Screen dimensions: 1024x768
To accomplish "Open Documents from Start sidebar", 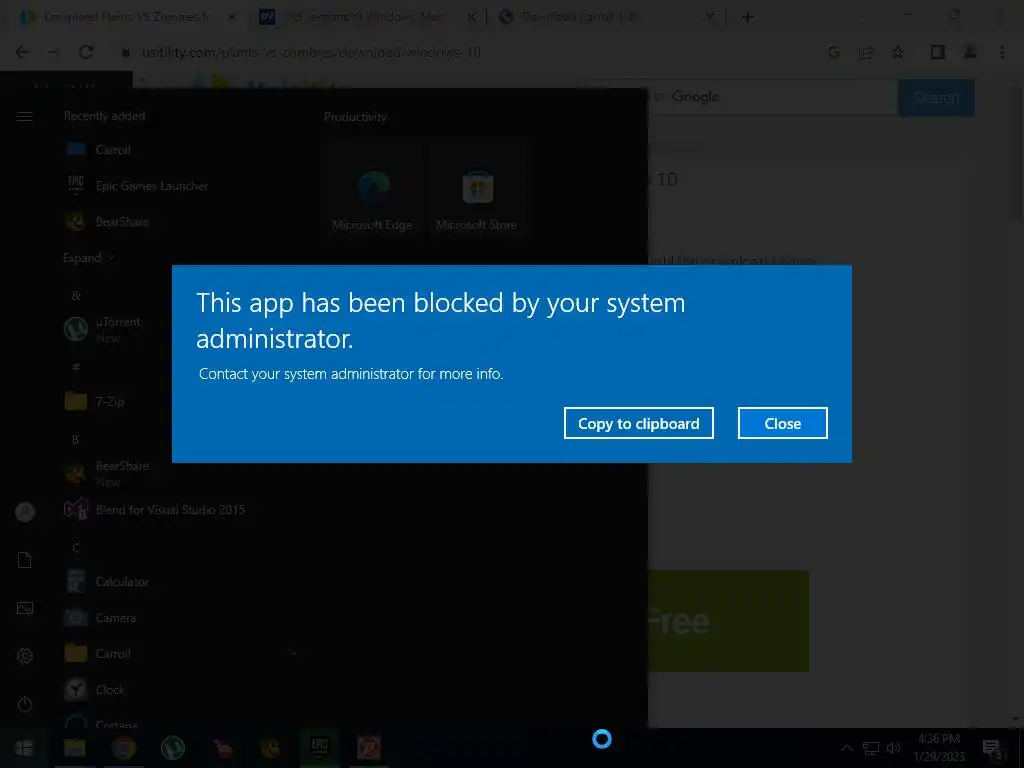I will [x=25, y=560].
